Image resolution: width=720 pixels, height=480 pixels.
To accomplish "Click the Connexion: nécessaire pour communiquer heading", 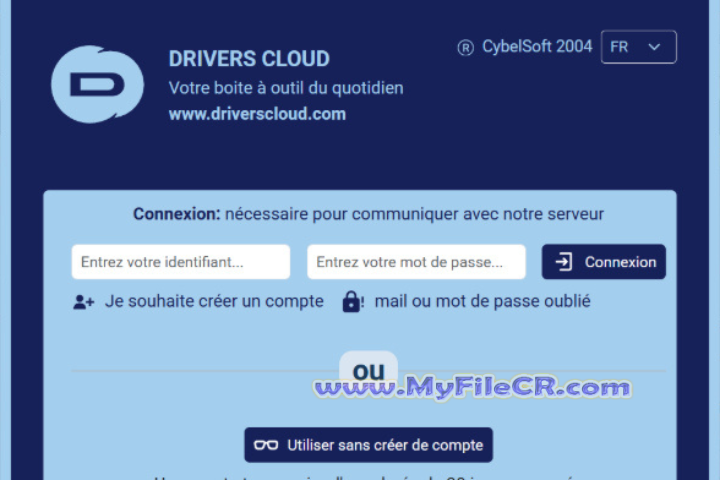I will coord(368,214).
